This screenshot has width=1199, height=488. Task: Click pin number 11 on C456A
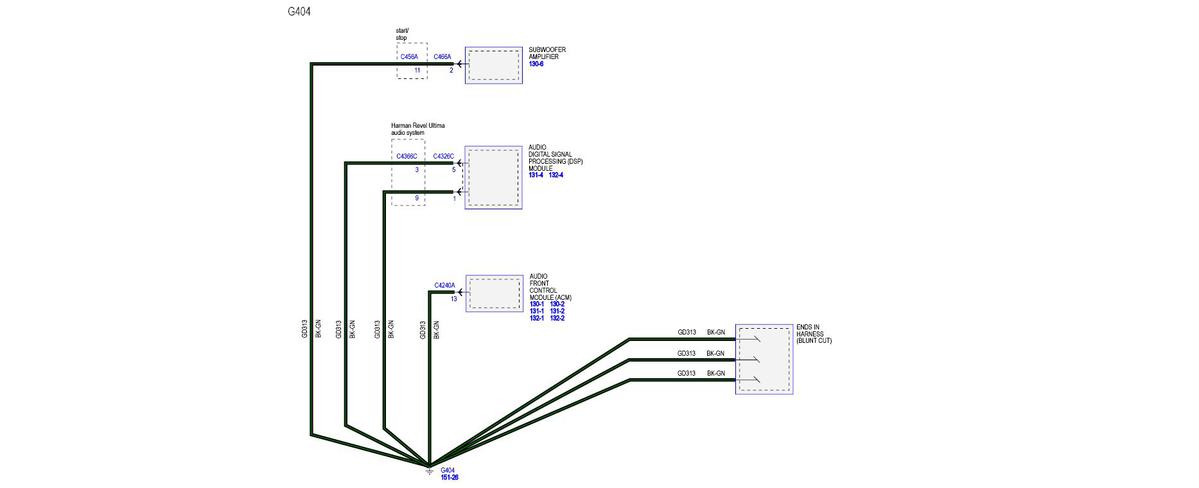[x=418, y=70]
